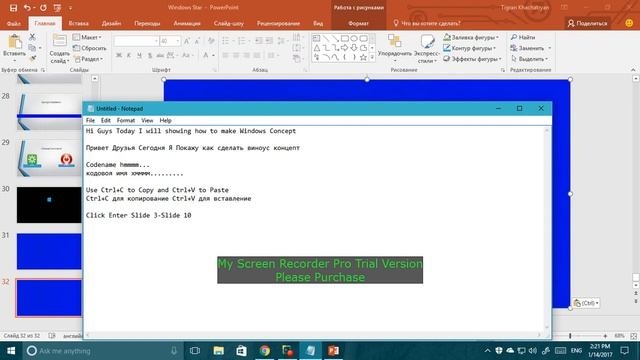
Task: Click the Paste (Вставить) icon
Action: pos(15,42)
